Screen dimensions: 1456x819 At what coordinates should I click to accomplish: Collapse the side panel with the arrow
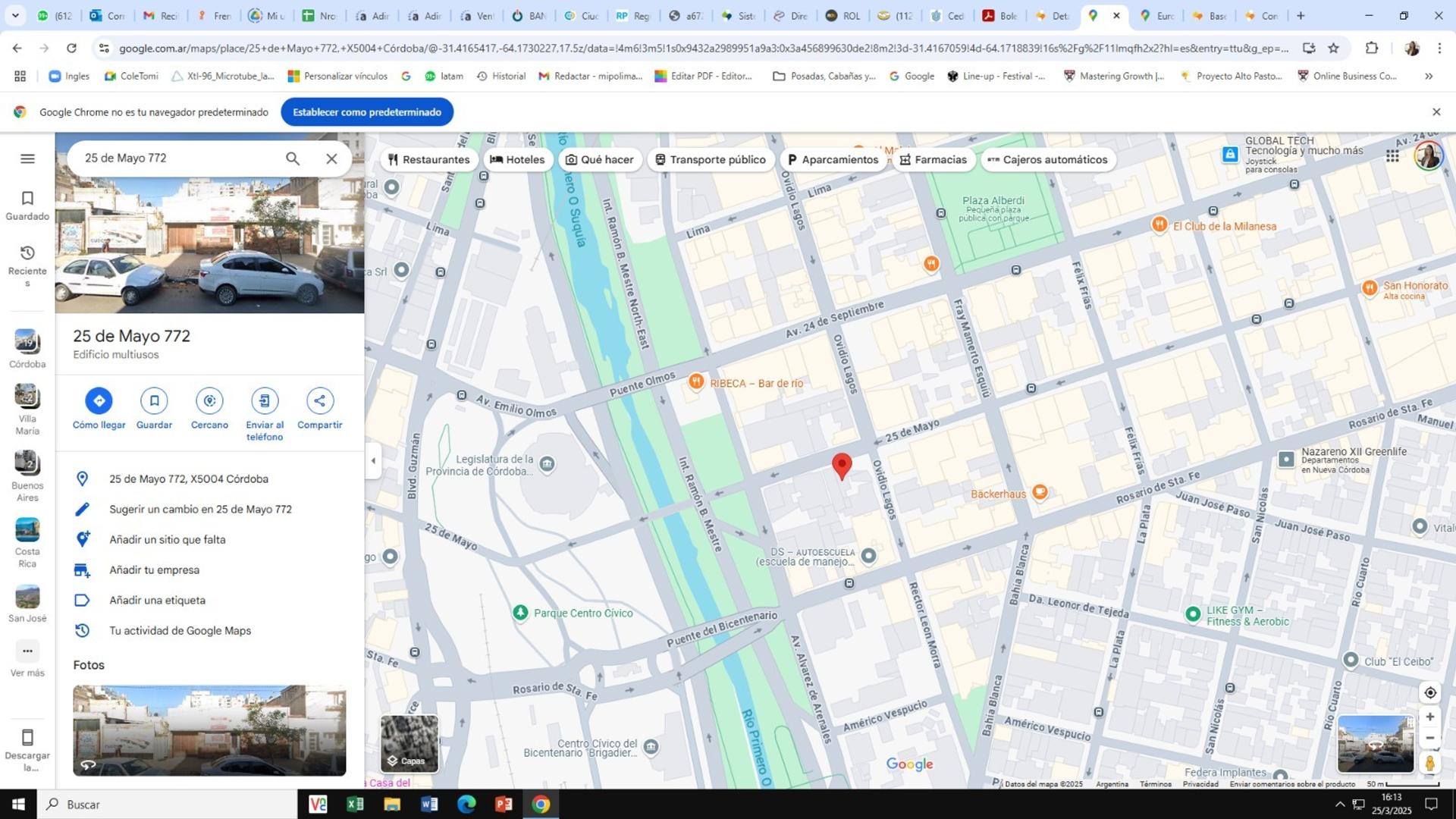click(373, 460)
